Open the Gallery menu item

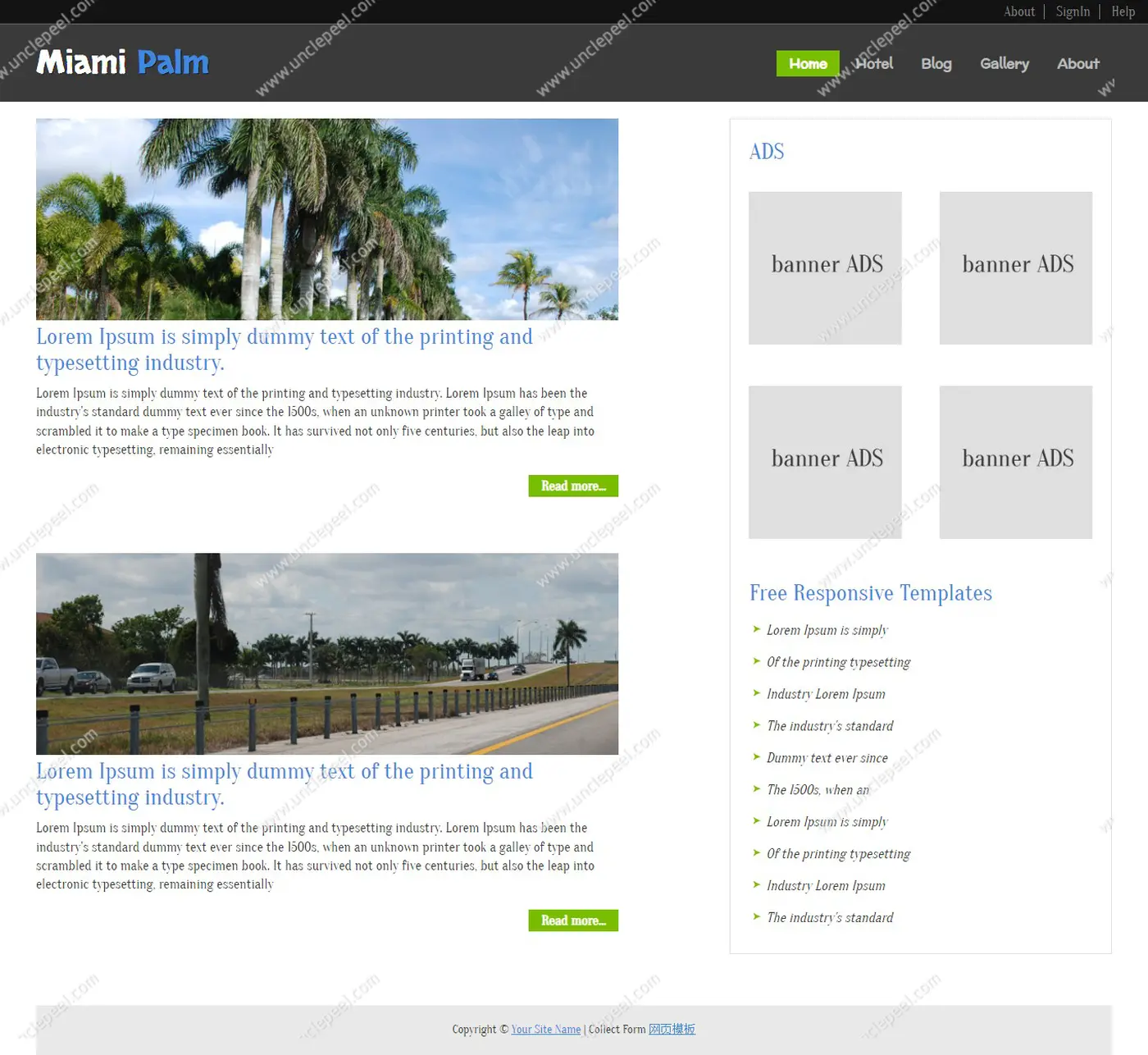pos(1004,63)
